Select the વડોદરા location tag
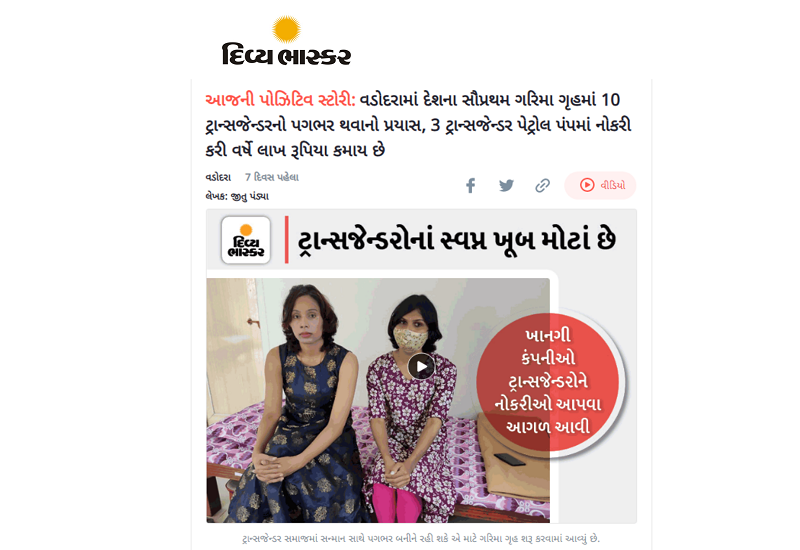 pyautogui.click(x=218, y=177)
